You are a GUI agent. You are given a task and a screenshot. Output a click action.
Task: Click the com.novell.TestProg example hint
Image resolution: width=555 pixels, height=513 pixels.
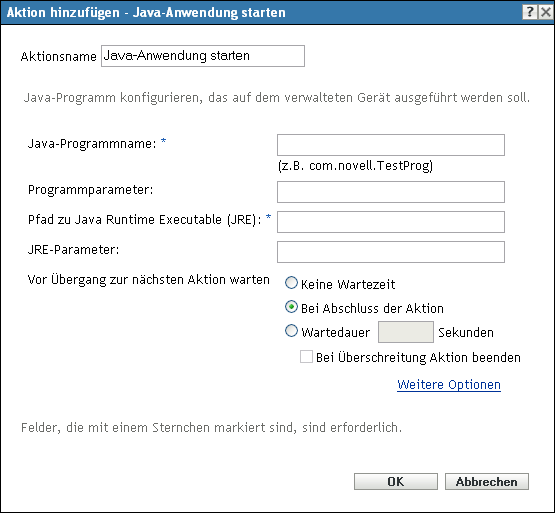[355, 166]
